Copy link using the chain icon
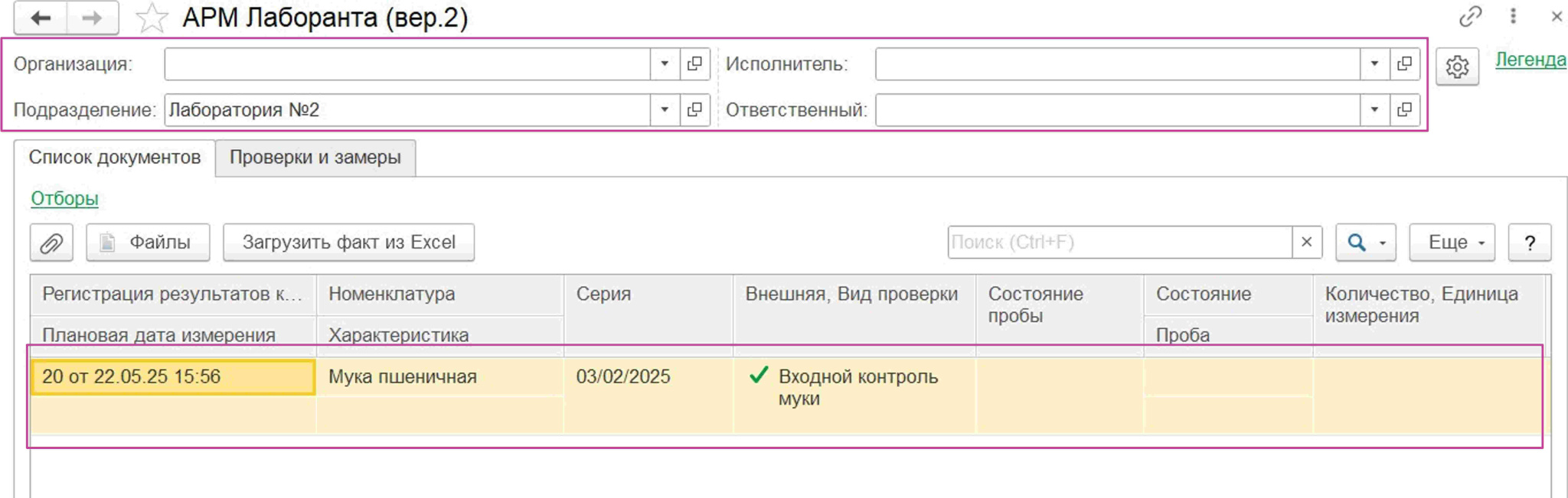The height and width of the screenshot is (498, 1568). click(1471, 16)
